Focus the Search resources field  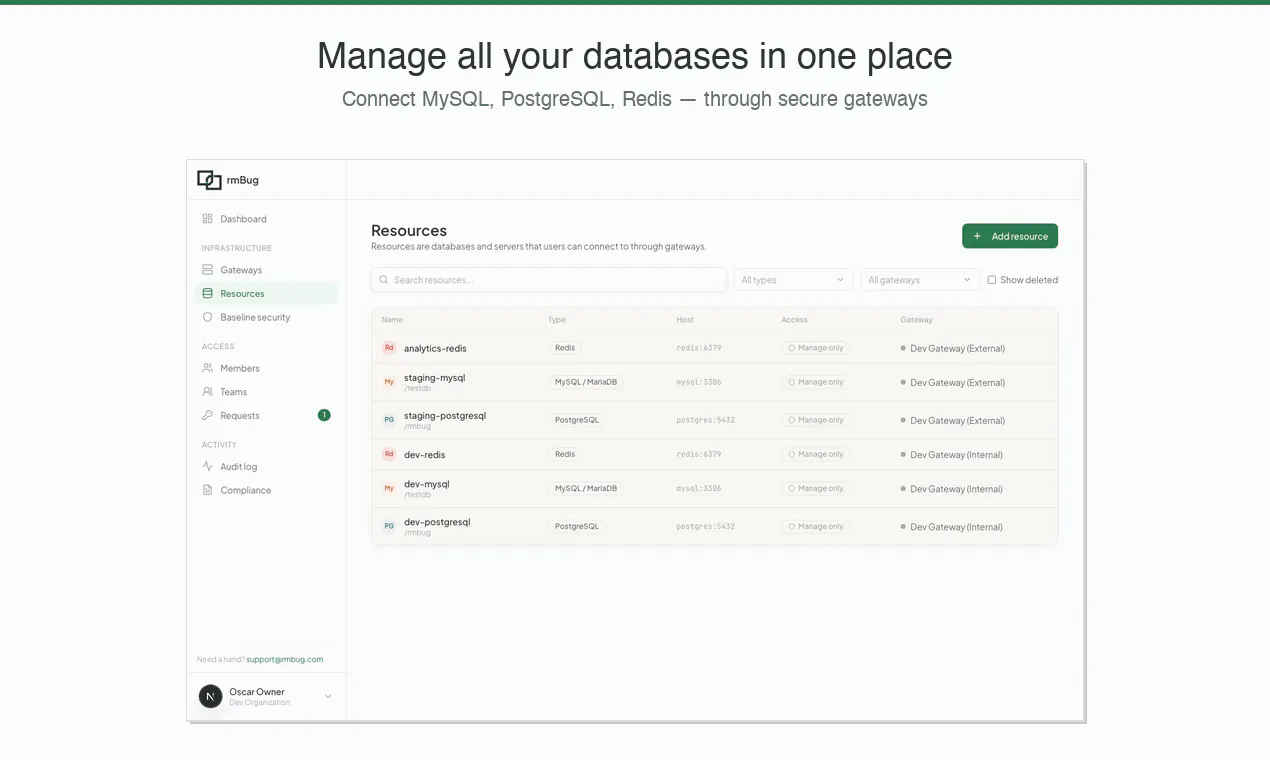[548, 280]
